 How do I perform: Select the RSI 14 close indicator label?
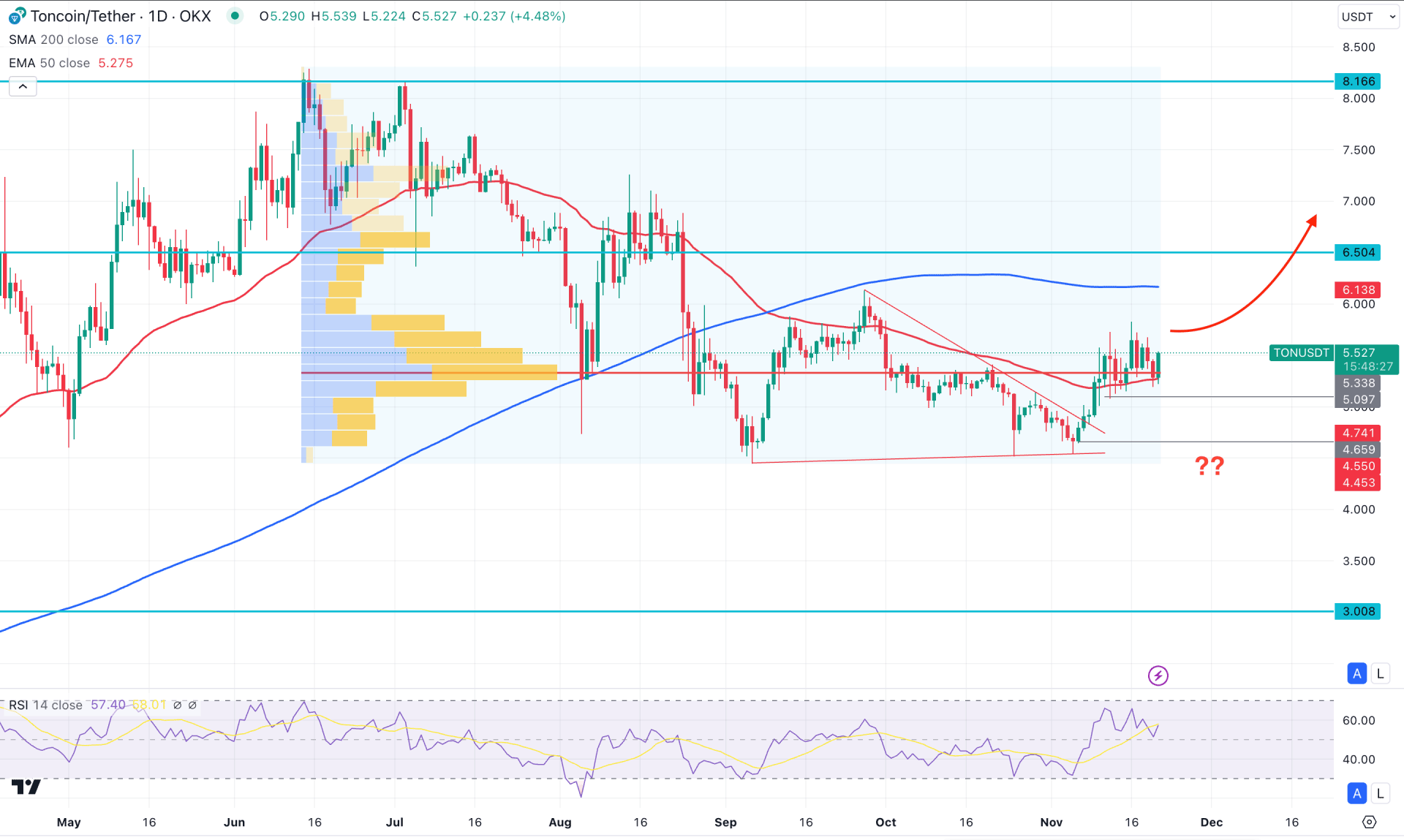tap(45, 705)
